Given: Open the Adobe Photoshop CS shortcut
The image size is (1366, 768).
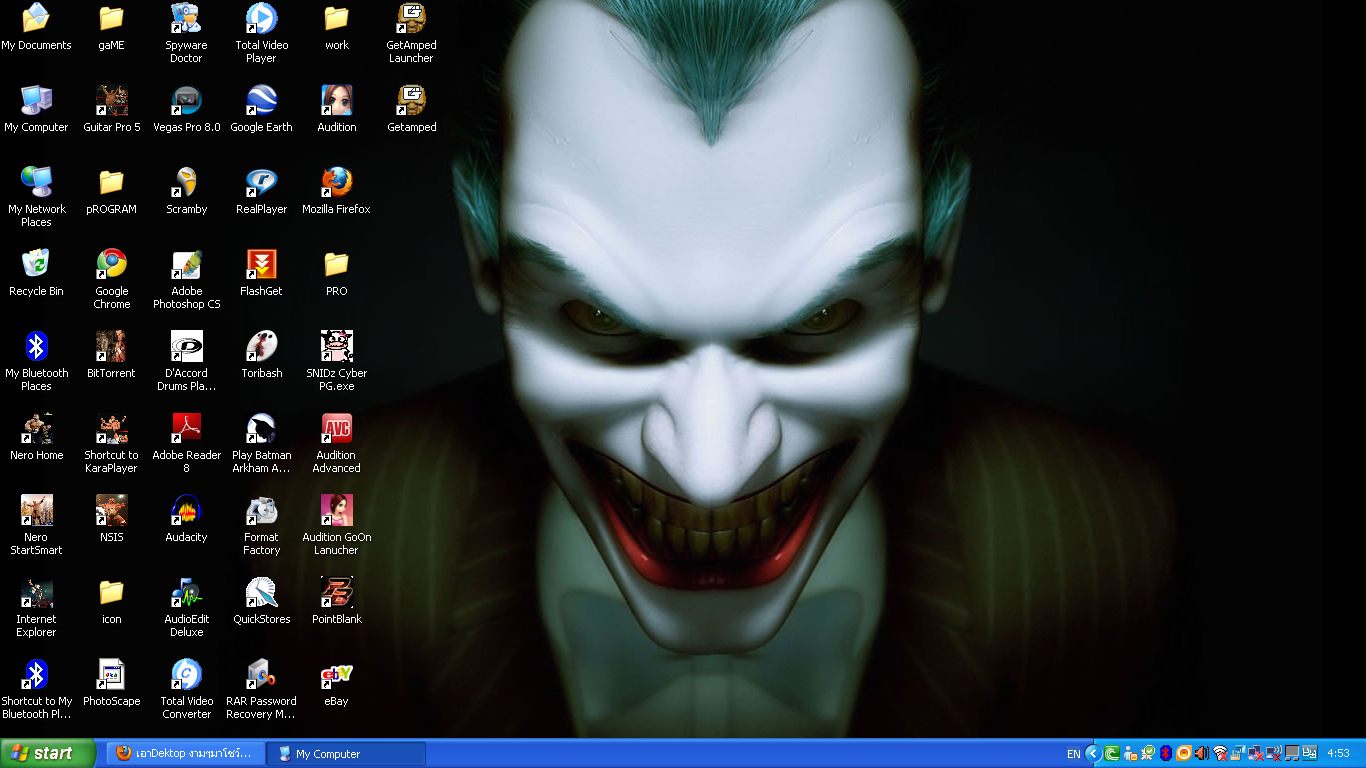Looking at the screenshot, I should [186, 279].
